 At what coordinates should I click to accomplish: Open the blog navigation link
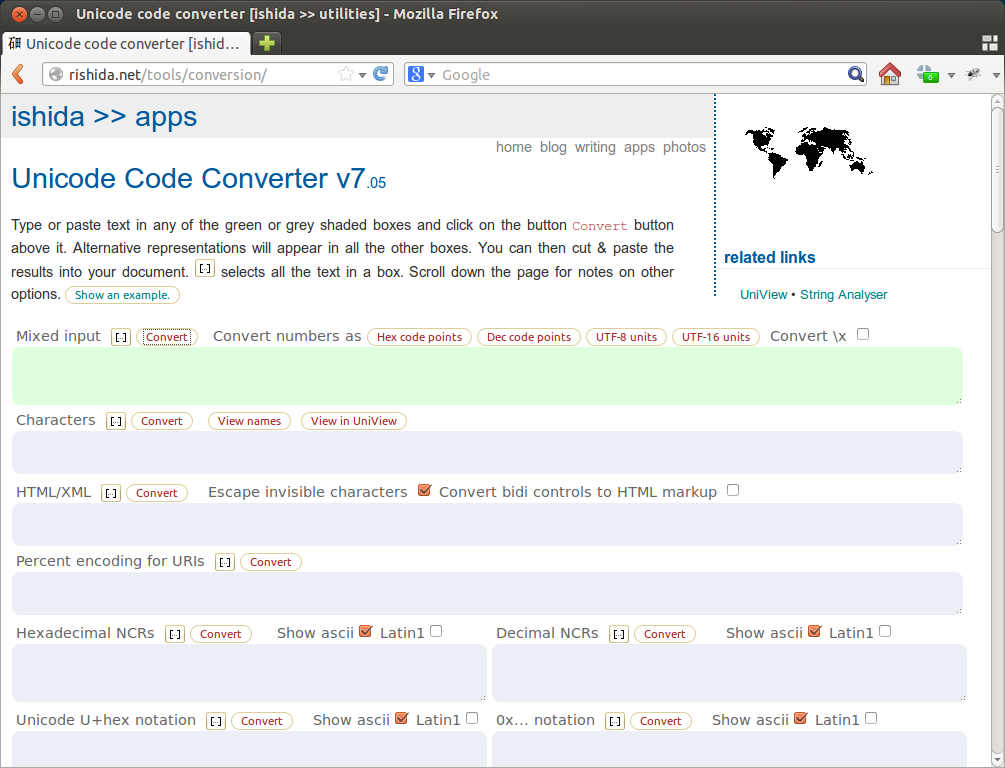click(553, 147)
